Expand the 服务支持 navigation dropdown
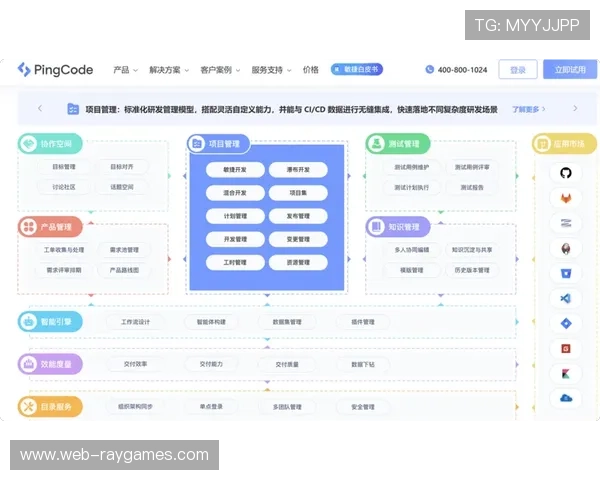Viewport: 600px width, 480px height. (271, 70)
